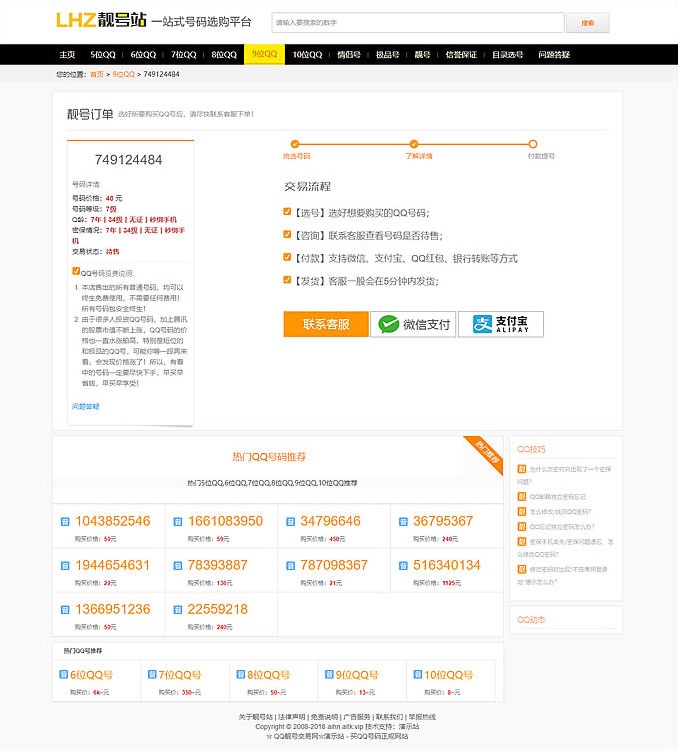The image size is (678, 751).
Task: Uncheck the QQ号码资费说明 checkbox
Action: pyautogui.click(x=76, y=271)
